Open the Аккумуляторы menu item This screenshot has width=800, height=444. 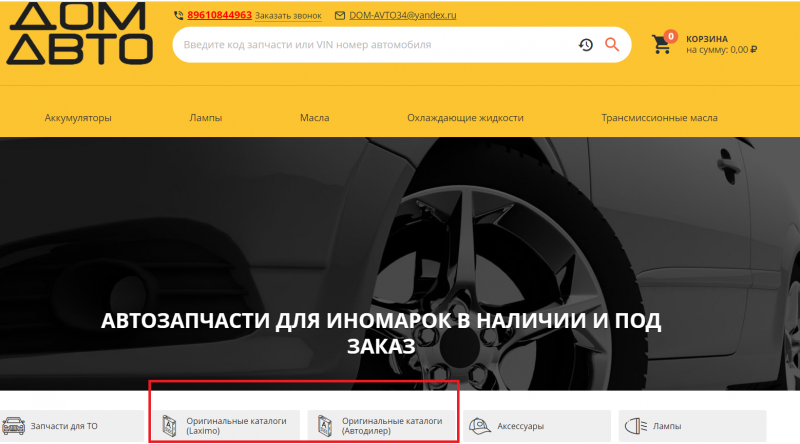tap(78, 118)
